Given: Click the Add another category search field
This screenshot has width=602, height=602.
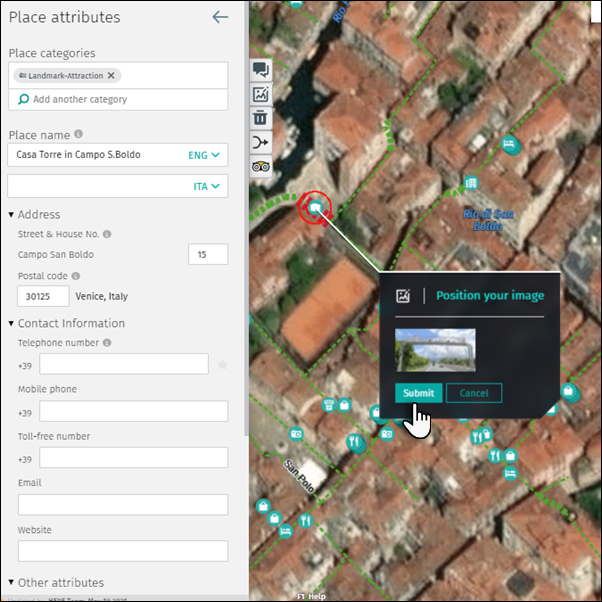Looking at the screenshot, I should 118,99.
